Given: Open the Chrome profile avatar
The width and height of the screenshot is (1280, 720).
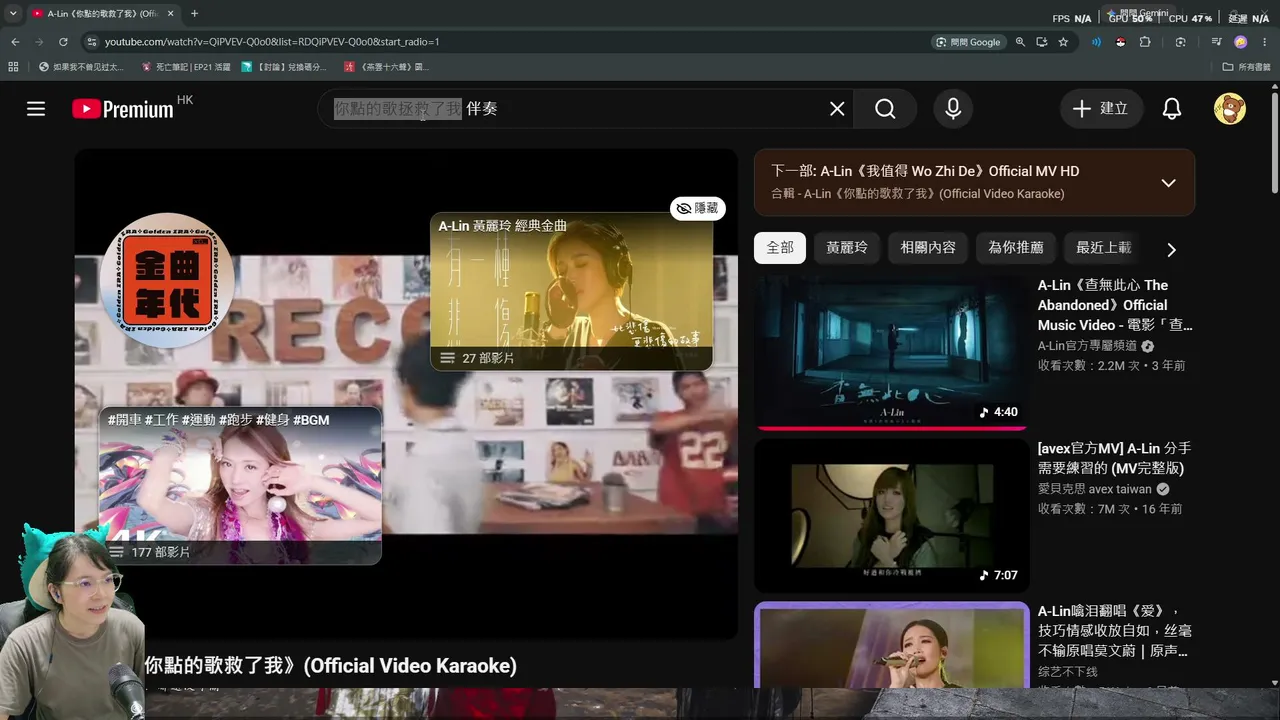Looking at the screenshot, I should (x=1241, y=42).
